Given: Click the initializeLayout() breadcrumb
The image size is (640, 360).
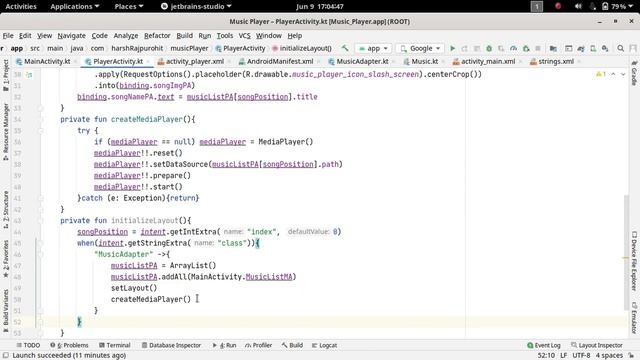Looking at the screenshot, I should pos(302,48).
